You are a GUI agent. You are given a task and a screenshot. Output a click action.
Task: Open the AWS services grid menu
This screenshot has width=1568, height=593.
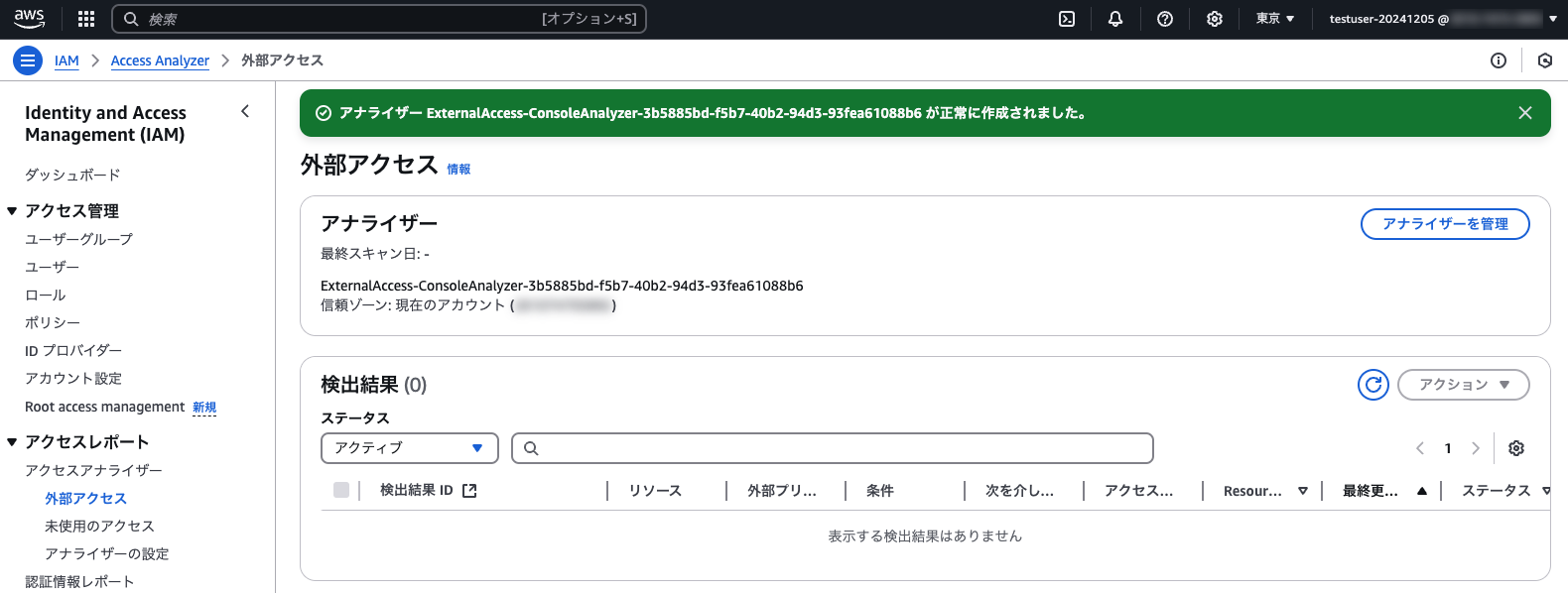tap(86, 19)
